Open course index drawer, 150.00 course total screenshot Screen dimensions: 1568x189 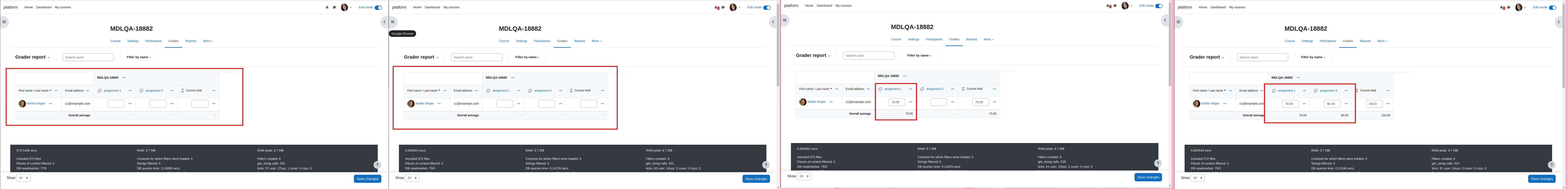[x=1179, y=22]
